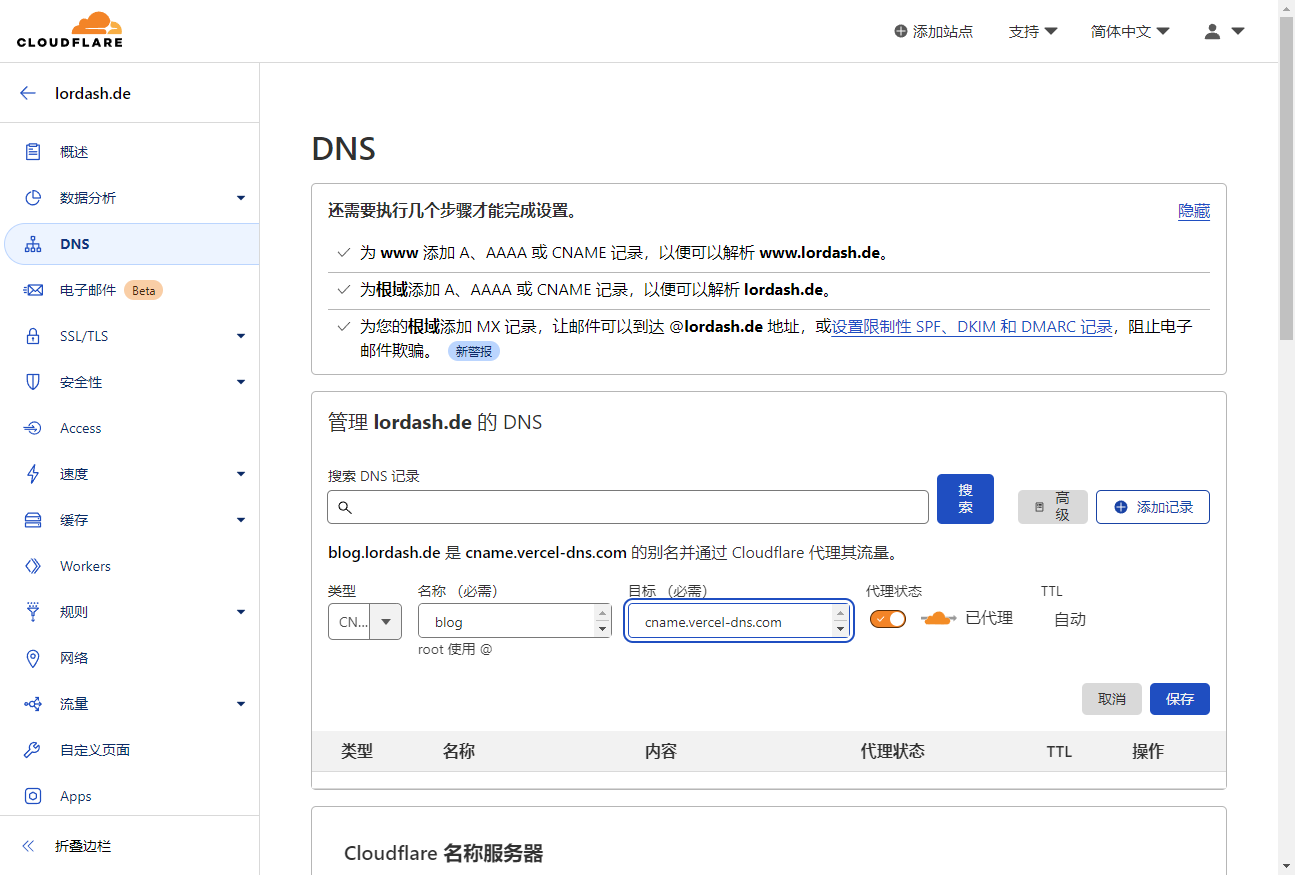Expand the 速度 section arrow
Image resolution: width=1295 pixels, height=875 pixels.
(x=241, y=474)
